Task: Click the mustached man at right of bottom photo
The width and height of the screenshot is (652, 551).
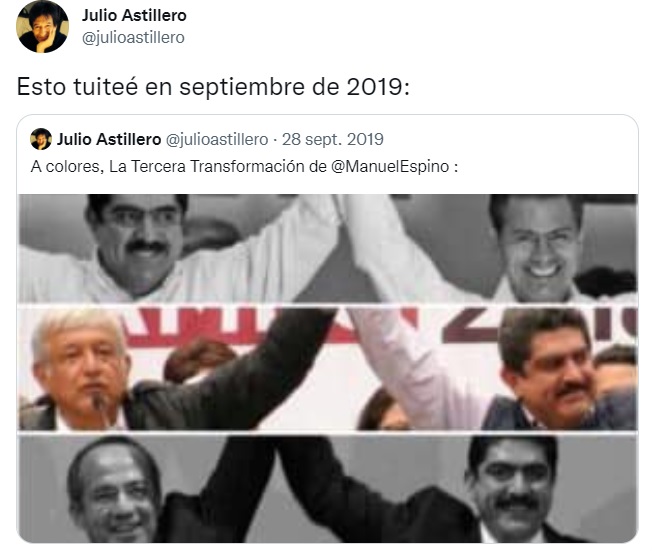Action: click(512, 487)
